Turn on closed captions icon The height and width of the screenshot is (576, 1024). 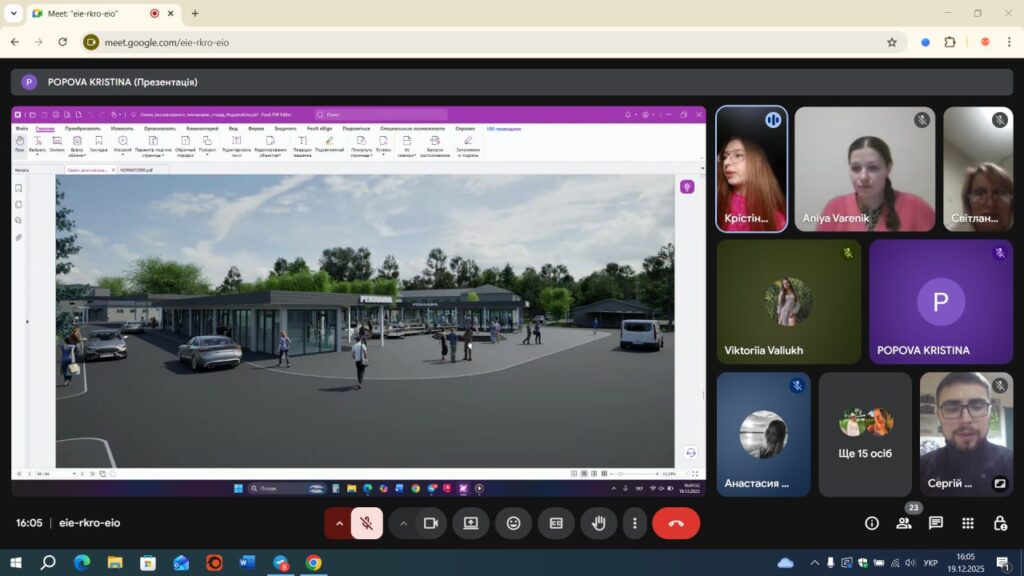(556, 523)
